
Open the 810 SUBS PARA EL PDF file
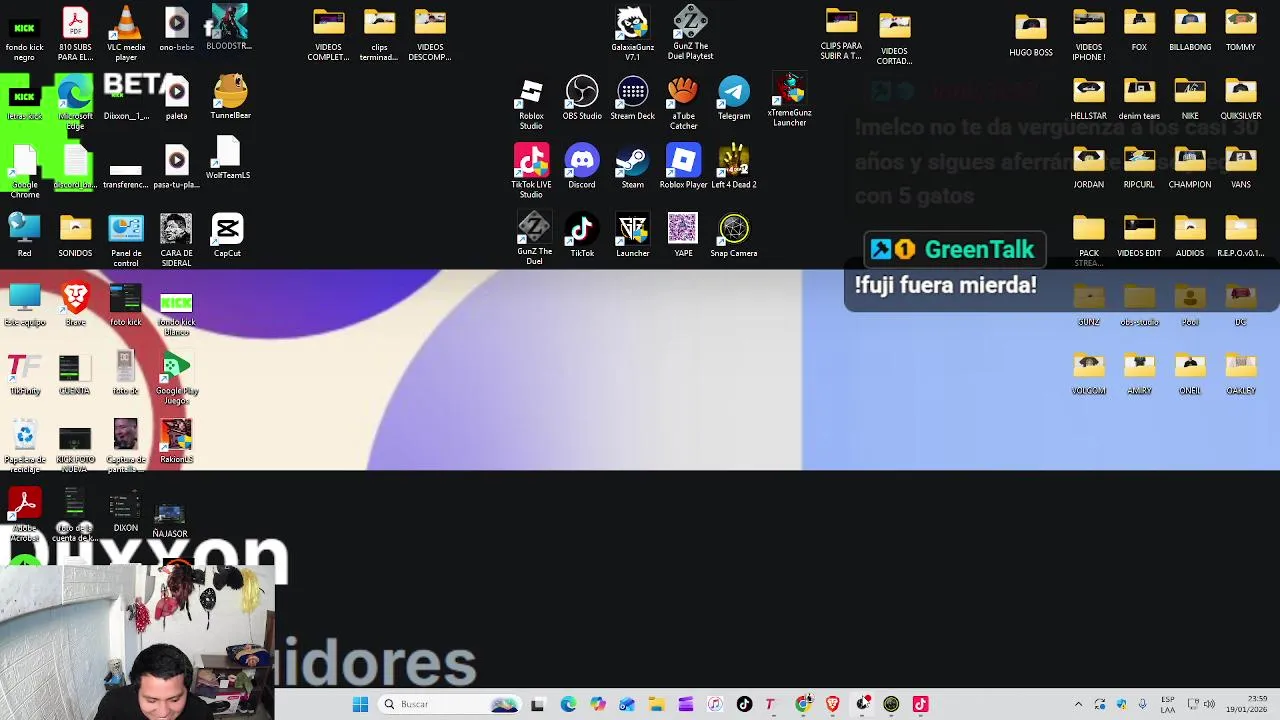point(75,34)
